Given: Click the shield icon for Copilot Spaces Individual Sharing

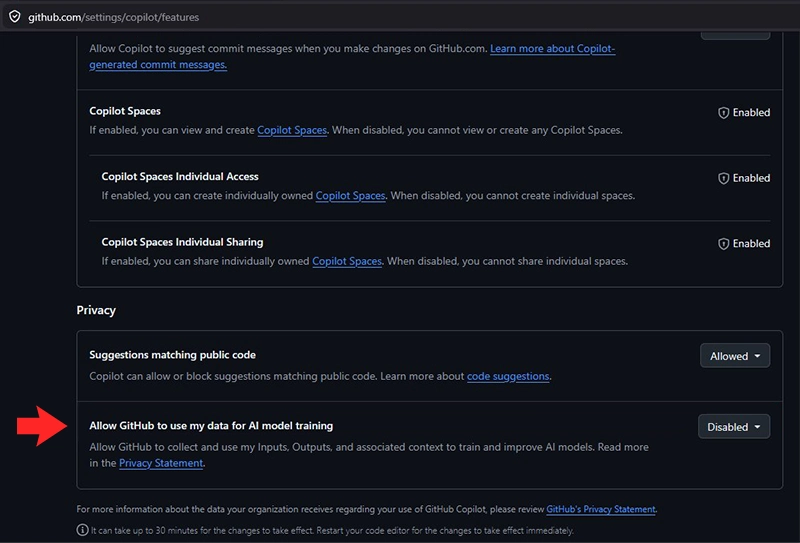Looking at the screenshot, I should (723, 244).
